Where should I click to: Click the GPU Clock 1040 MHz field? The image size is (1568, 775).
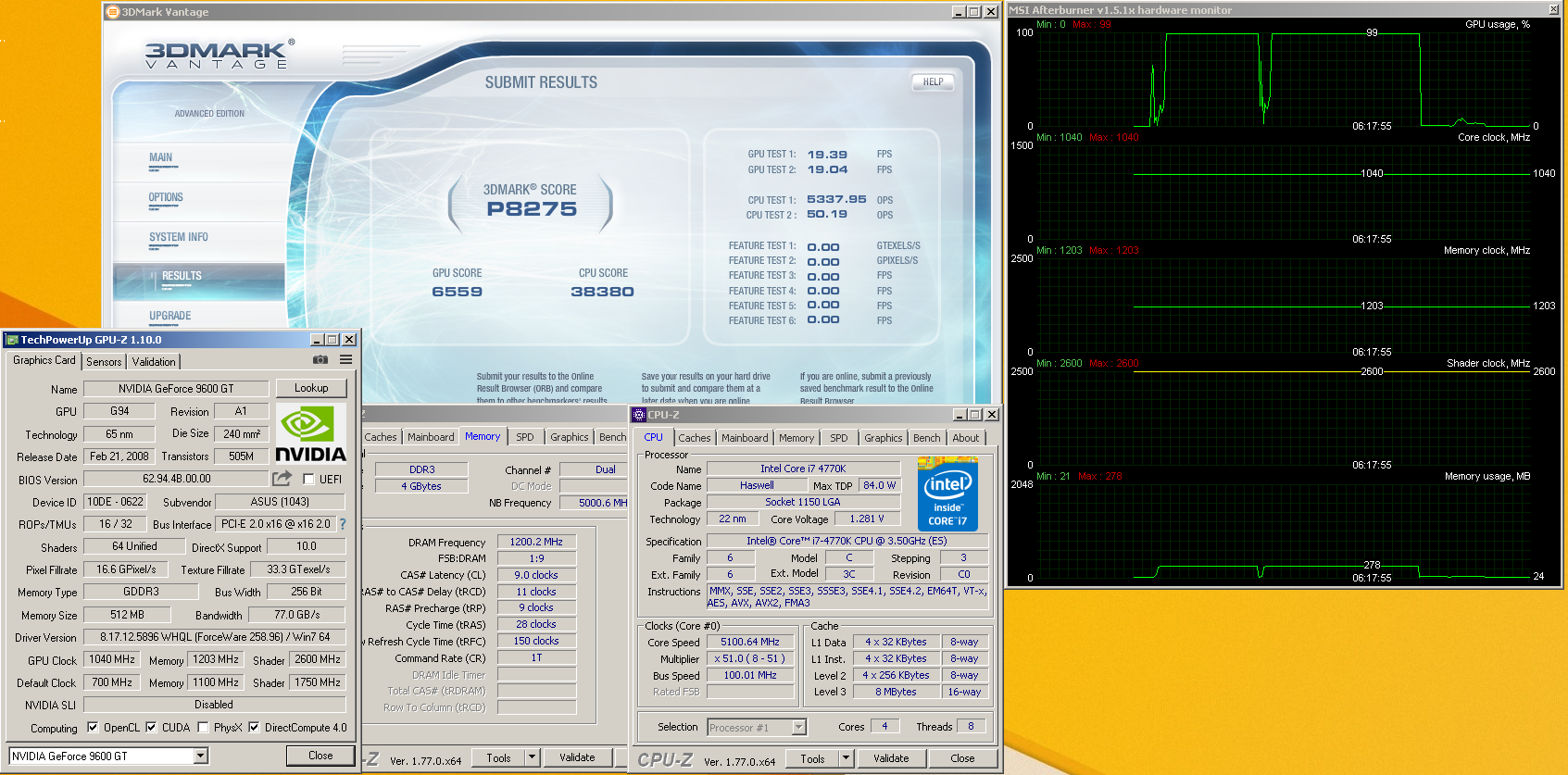point(112,659)
